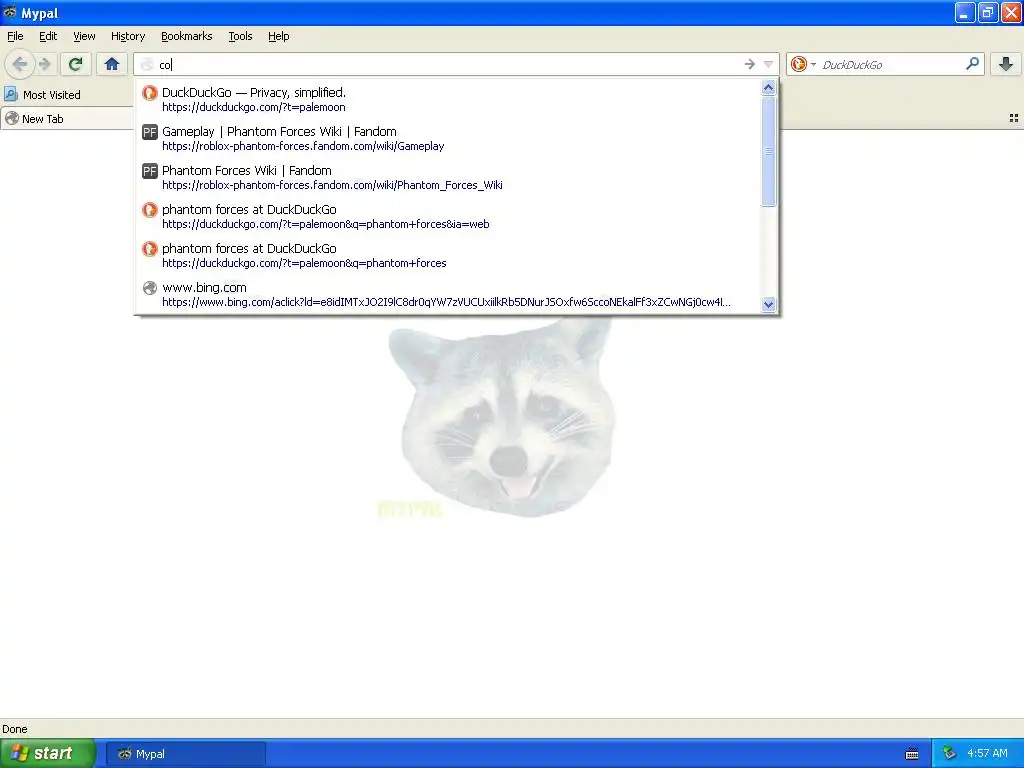Open the Bookmarks menu
Viewport: 1024px width, 768px height.
tap(186, 36)
